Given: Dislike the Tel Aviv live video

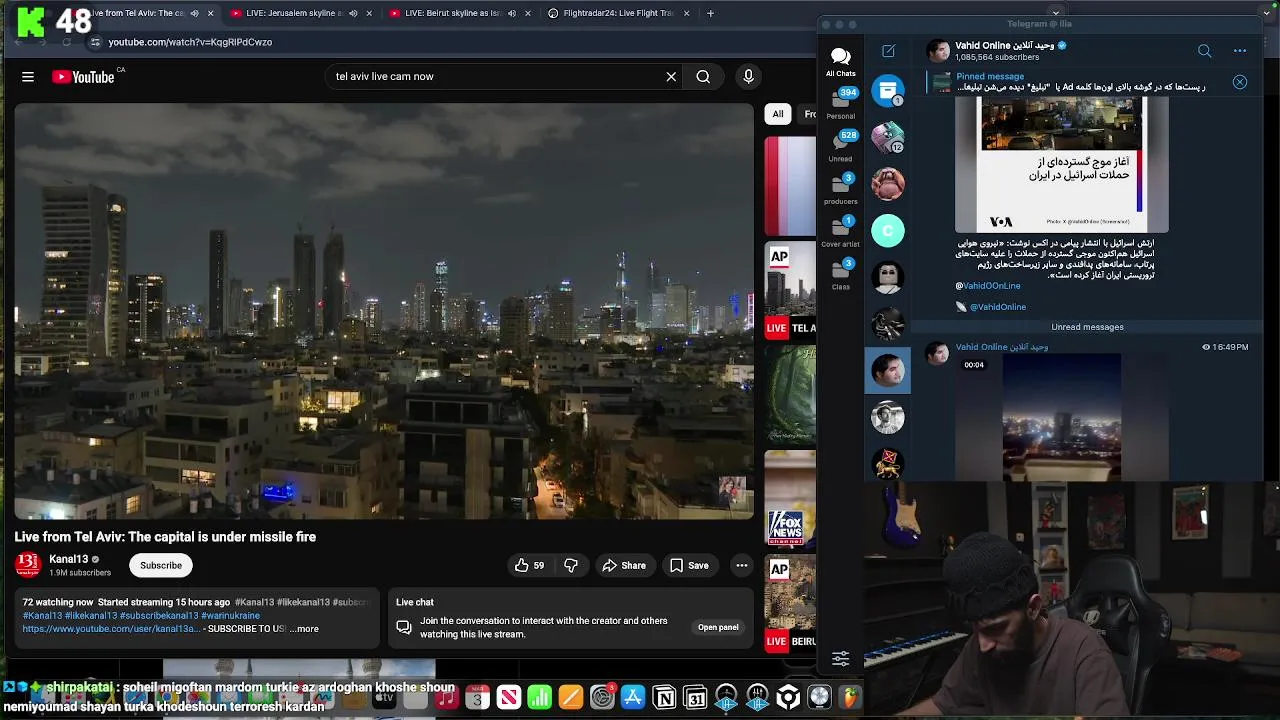Looking at the screenshot, I should pos(571,565).
